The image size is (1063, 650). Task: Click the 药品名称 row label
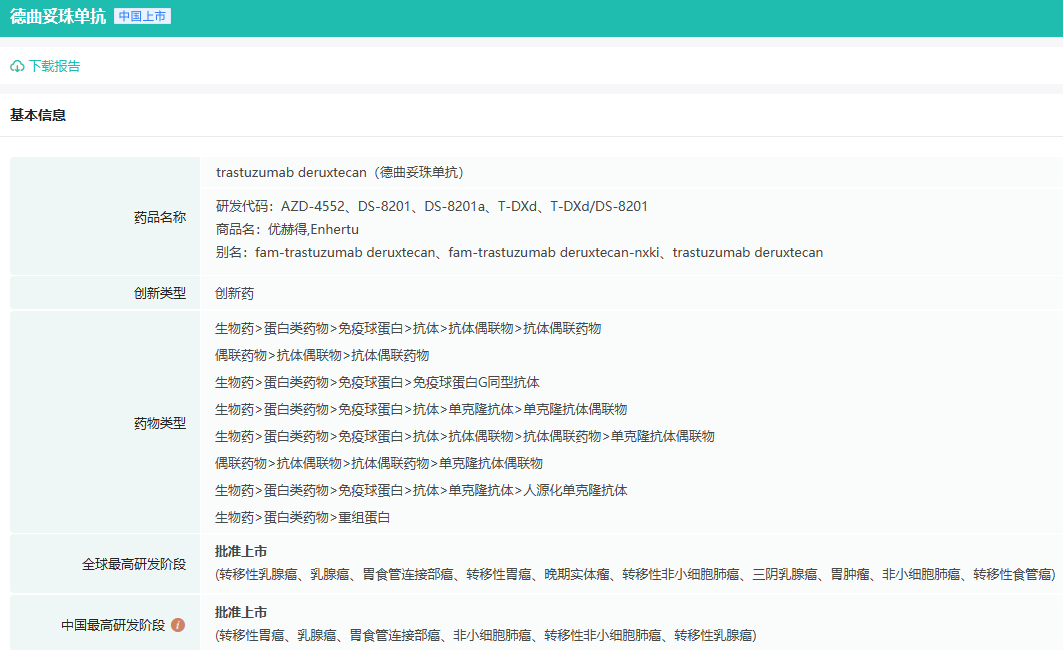[x=160, y=217]
